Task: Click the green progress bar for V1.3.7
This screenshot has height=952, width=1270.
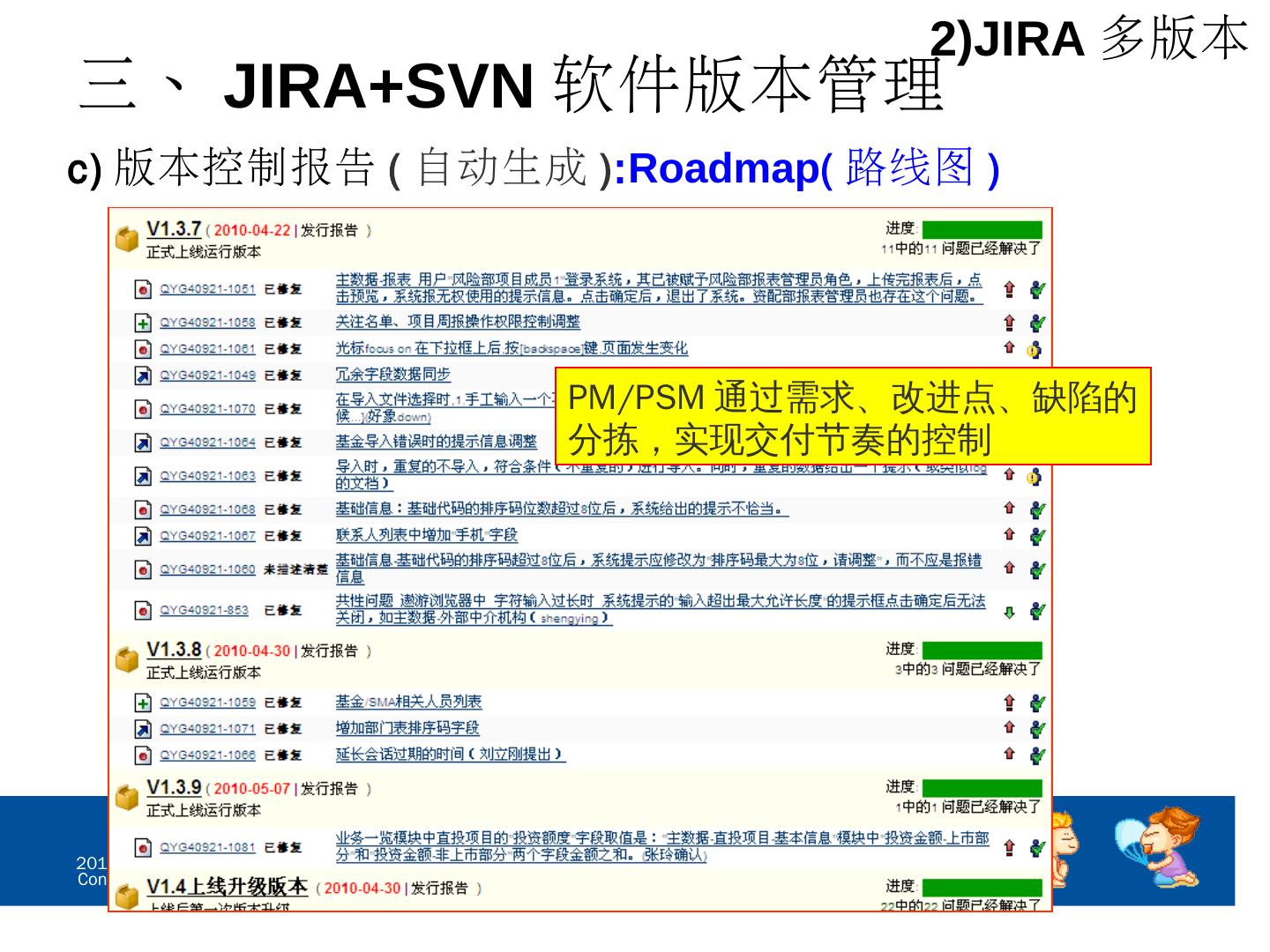Action: coord(982,230)
